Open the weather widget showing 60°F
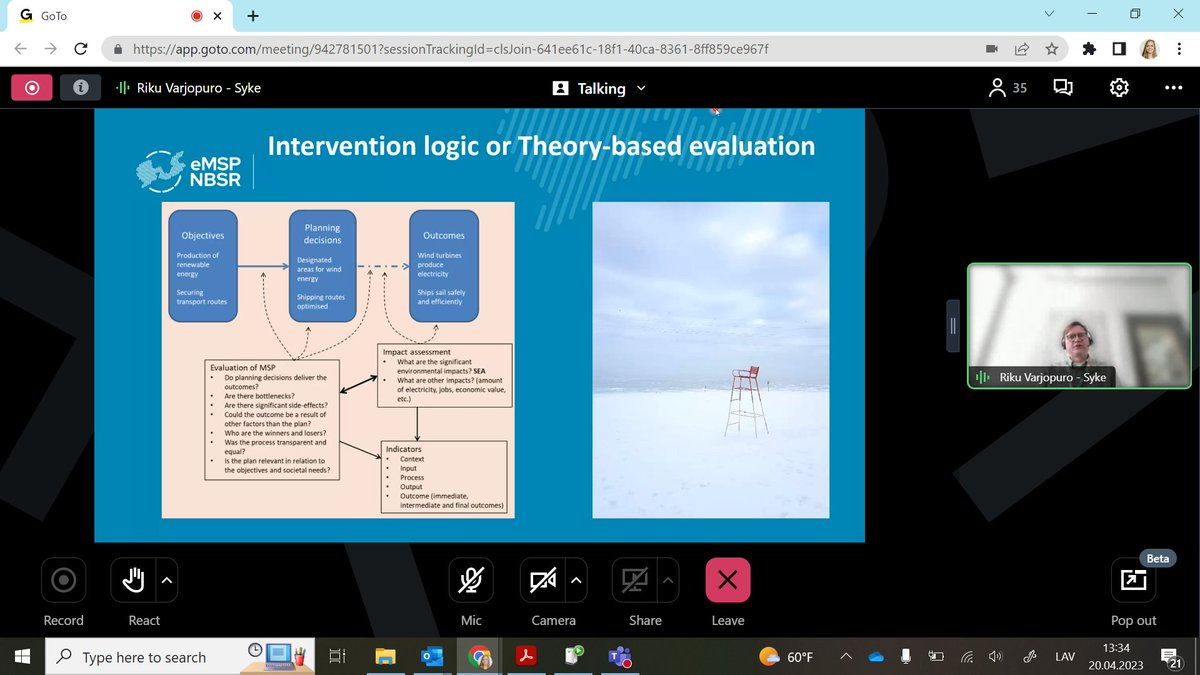1200x675 pixels. pyautogui.click(x=786, y=657)
